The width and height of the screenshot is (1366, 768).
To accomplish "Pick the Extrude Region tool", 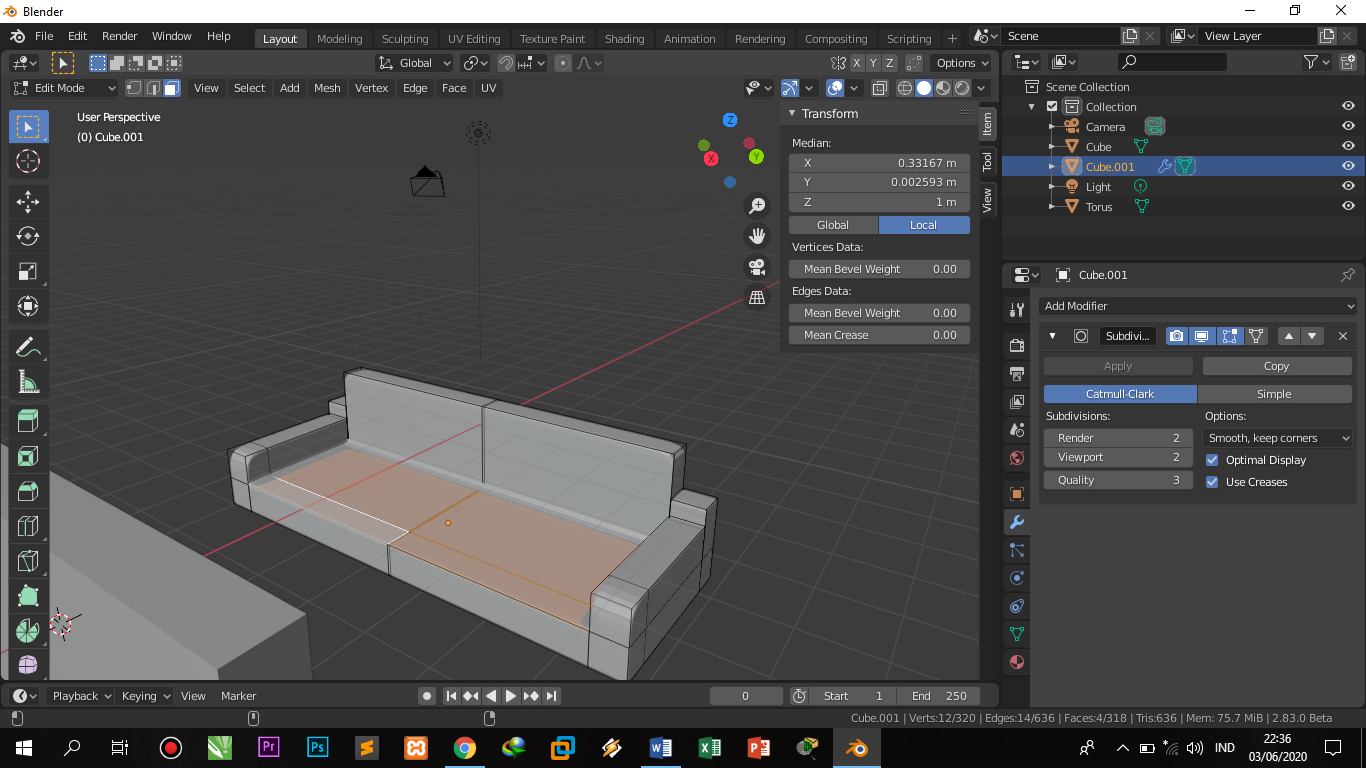I will click(x=28, y=421).
